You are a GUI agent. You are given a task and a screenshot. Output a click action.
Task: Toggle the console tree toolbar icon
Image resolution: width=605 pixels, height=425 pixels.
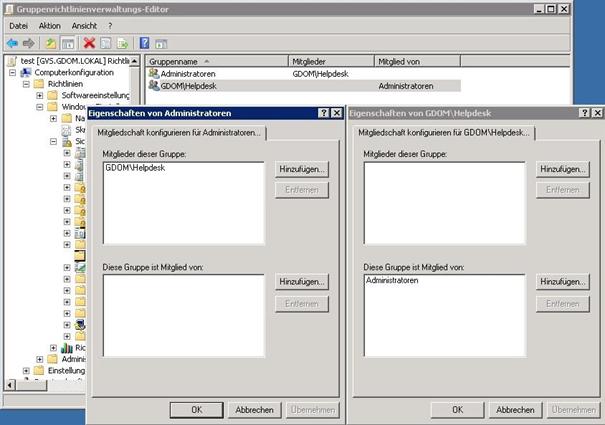[66, 43]
